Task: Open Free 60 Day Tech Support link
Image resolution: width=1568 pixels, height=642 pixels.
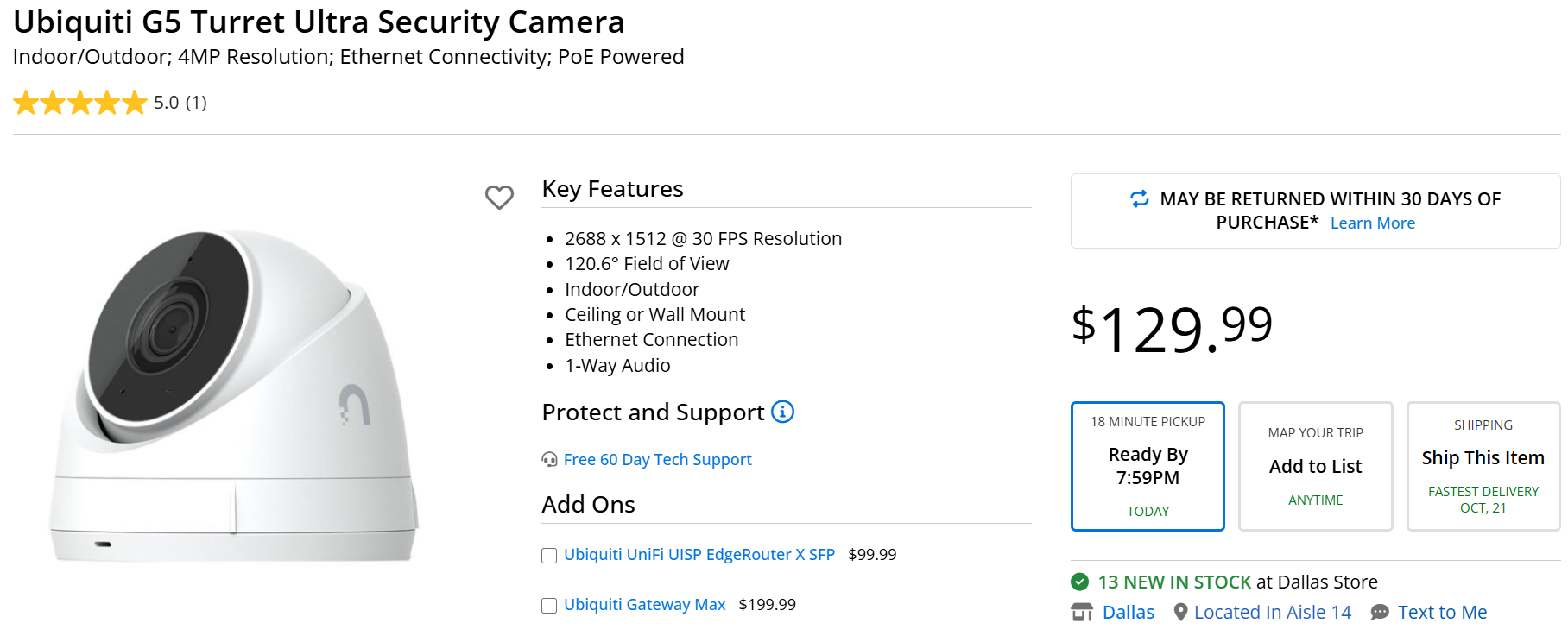Action: [657, 460]
